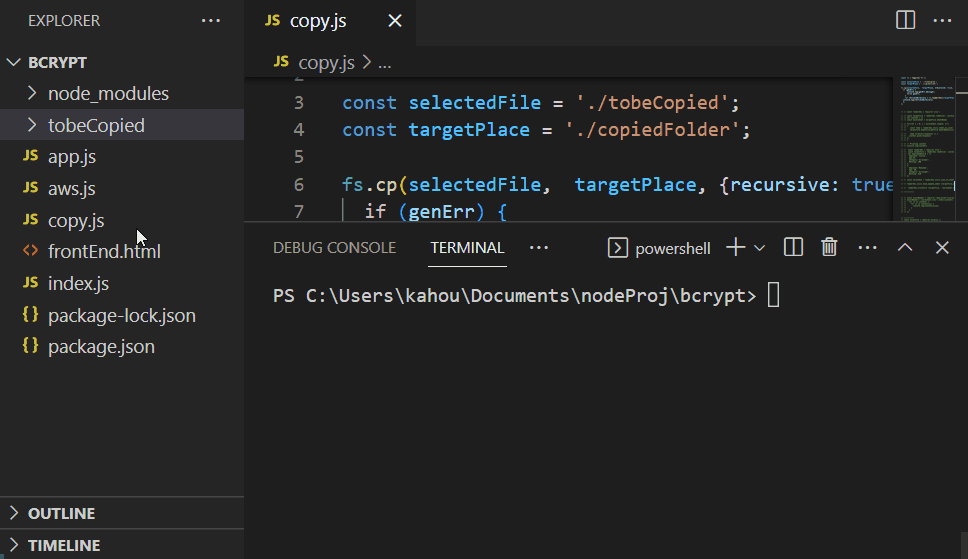Open app.js from the explorer
The height and width of the screenshot is (559, 968).
tap(122, 157)
